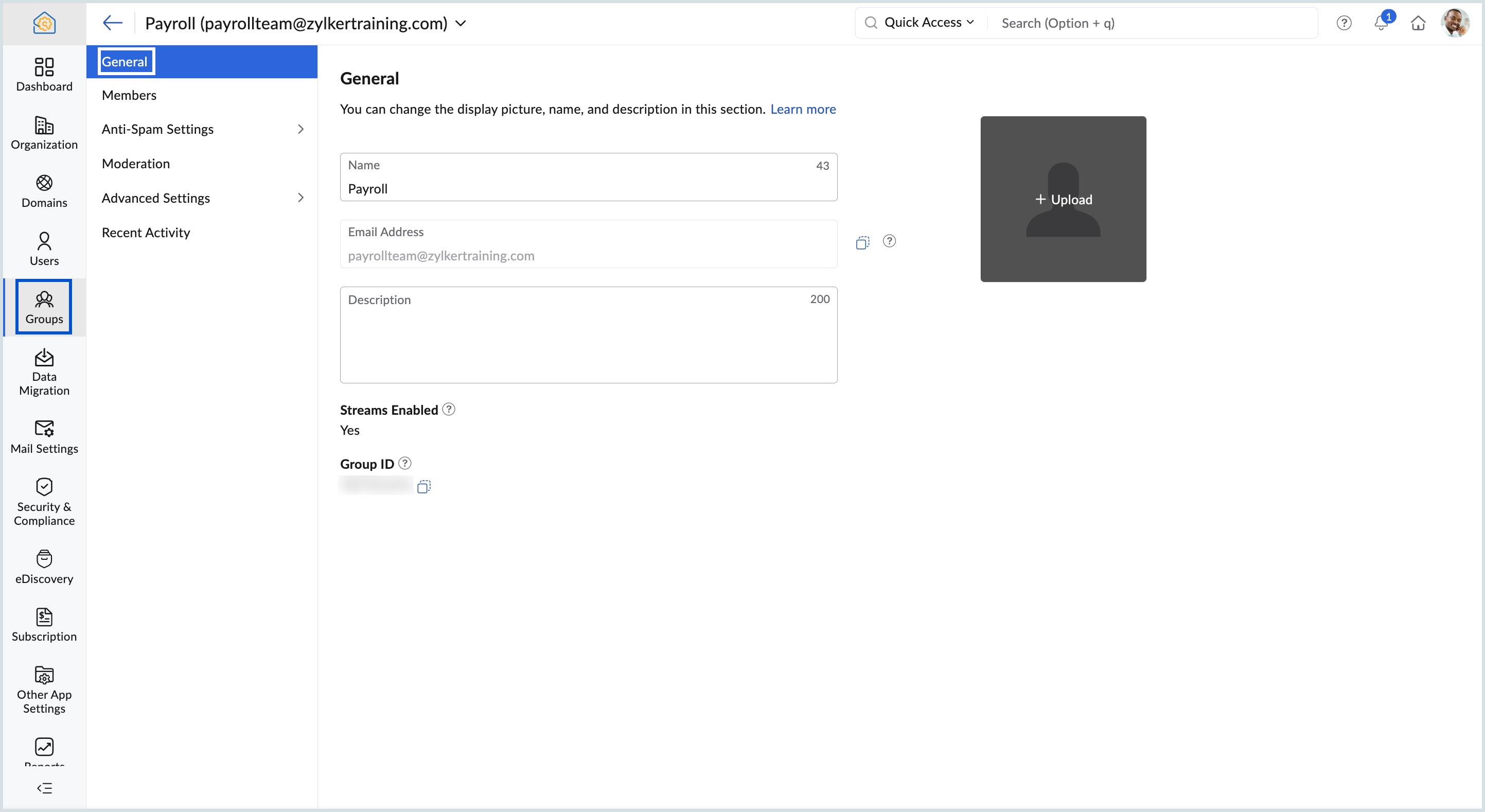Open the Recent Activity tab

coord(146,233)
